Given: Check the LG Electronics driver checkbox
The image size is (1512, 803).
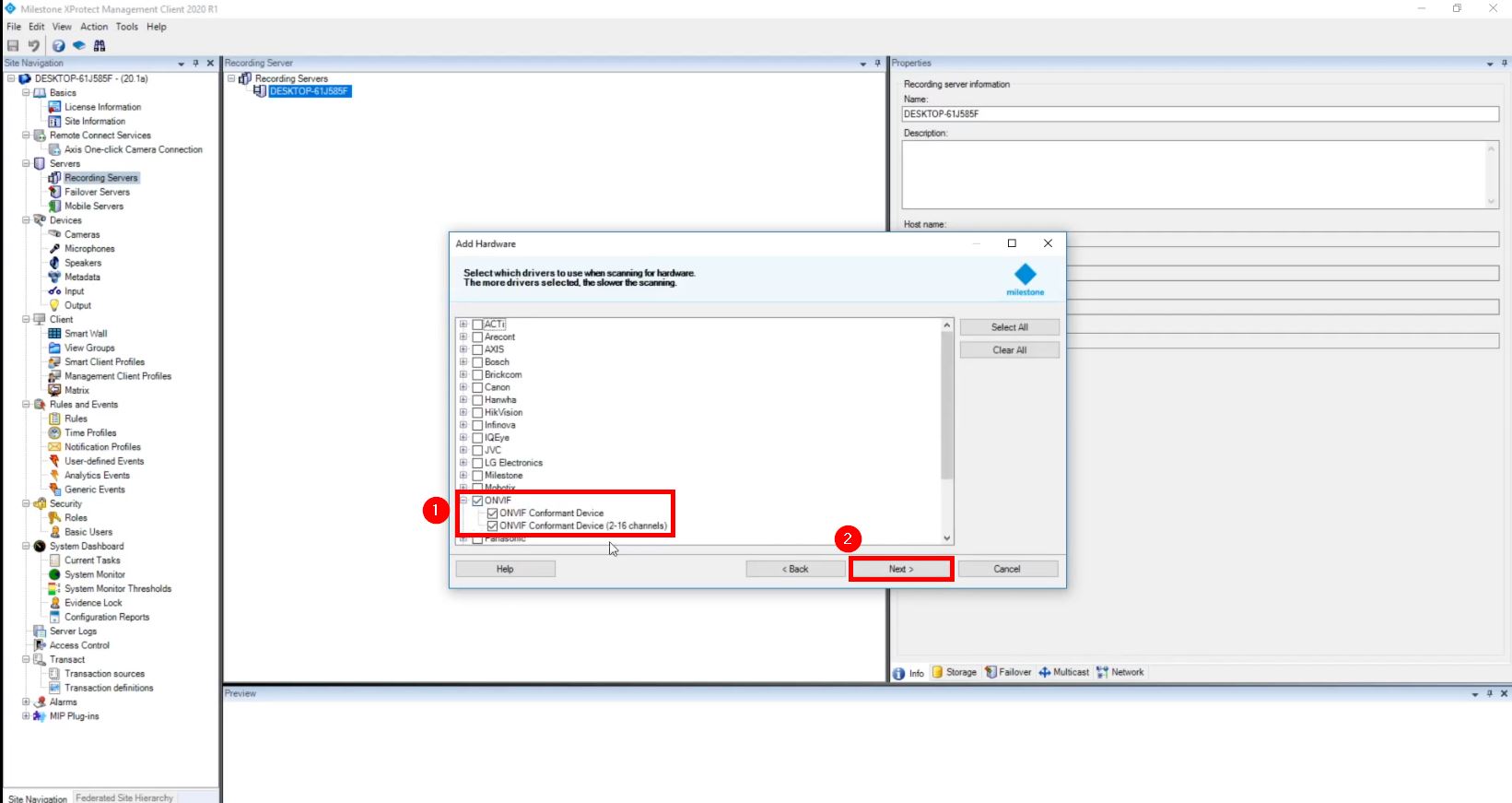Looking at the screenshot, I should [x=477, y=463].
